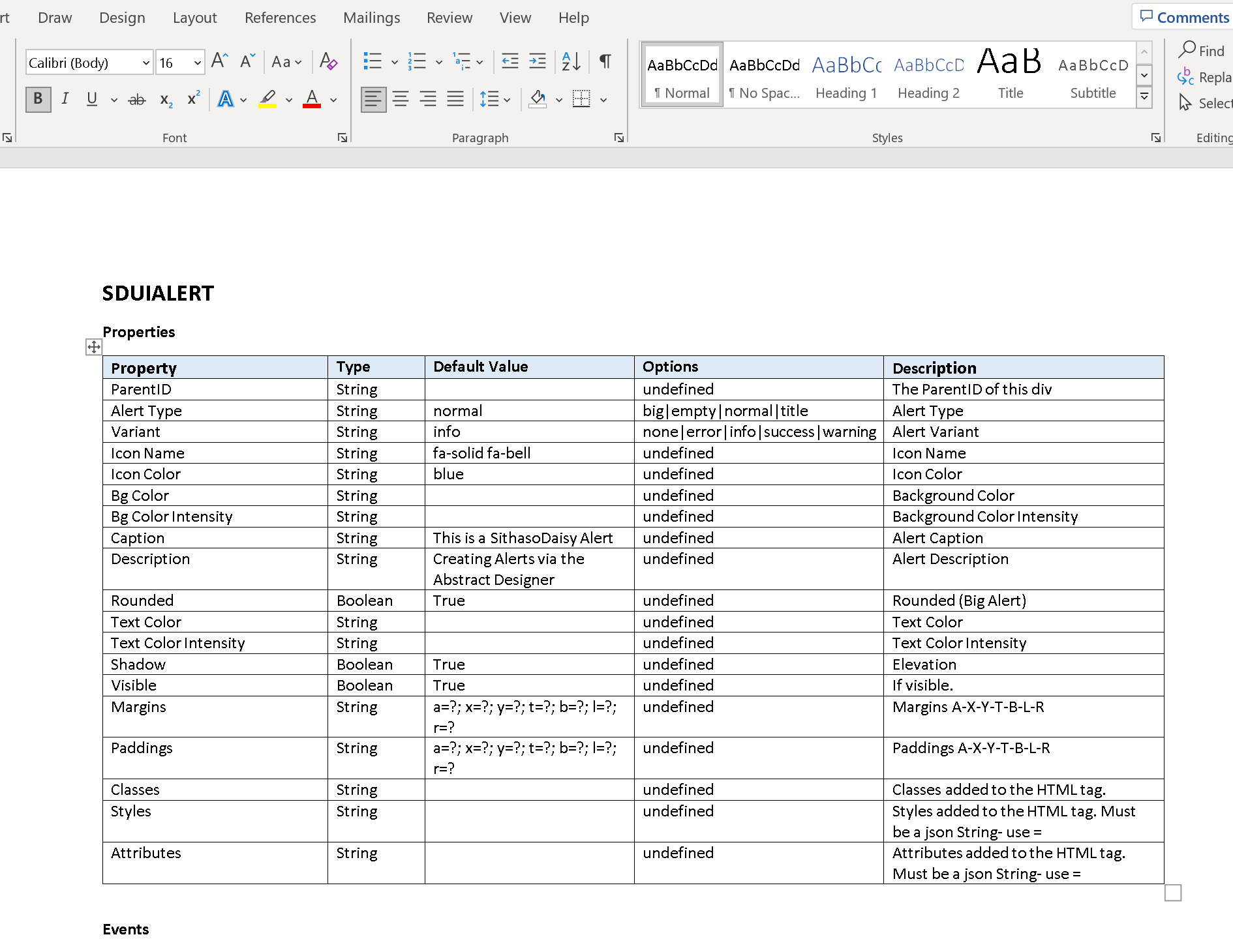The width and height of the screenshot is (1233, 952).
Task: Open the font size dropdown
Action: (x=197, y=63)
